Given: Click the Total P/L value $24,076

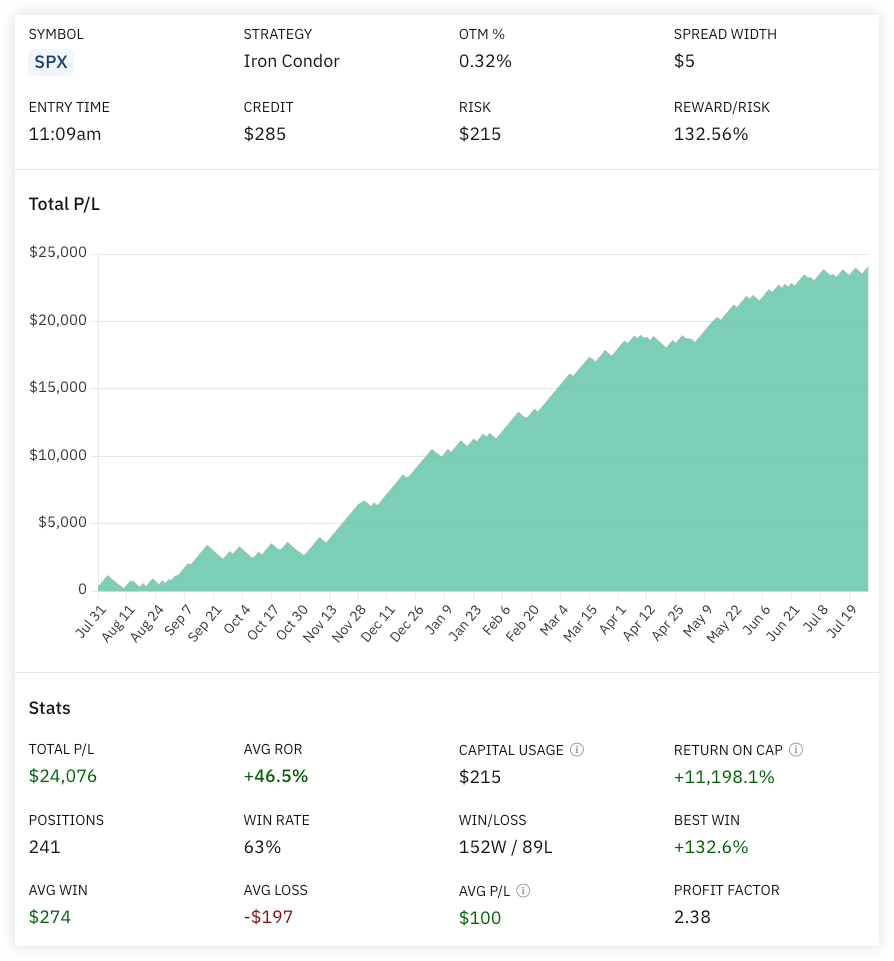Looking at the screenshot, I should tap(62, 777).
